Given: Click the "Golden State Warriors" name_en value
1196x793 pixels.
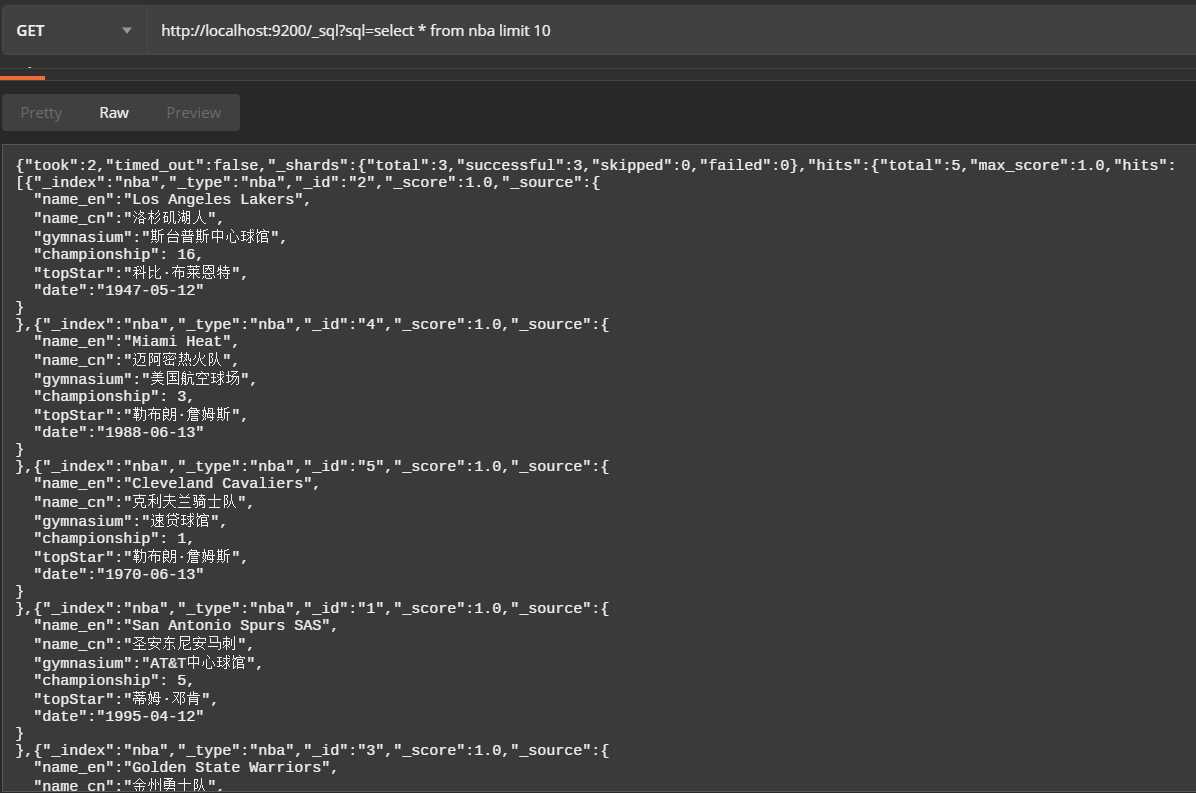Looking at the screenshot, I should (227, 766).
